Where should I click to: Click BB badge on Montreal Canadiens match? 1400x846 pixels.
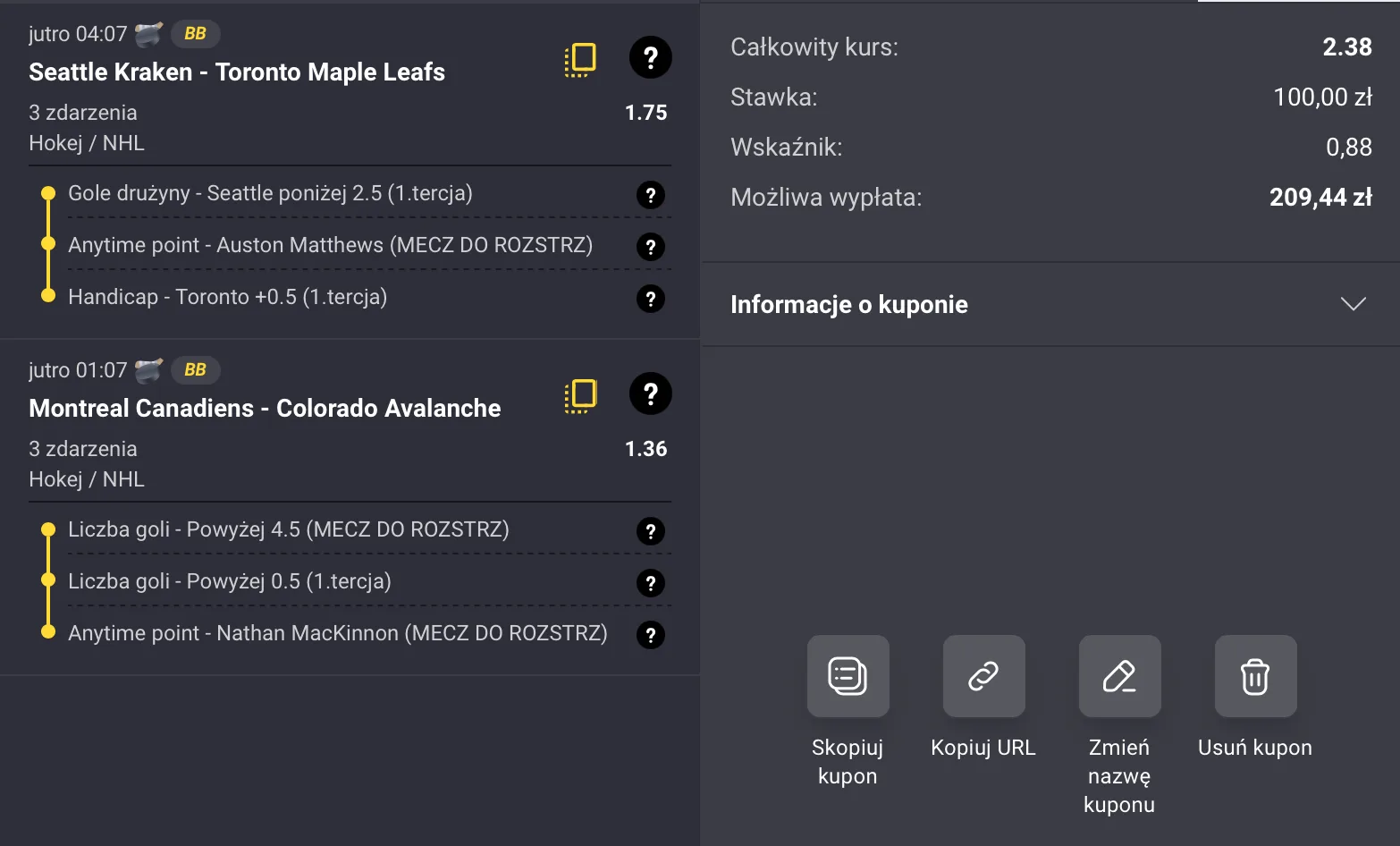[195, 370]
